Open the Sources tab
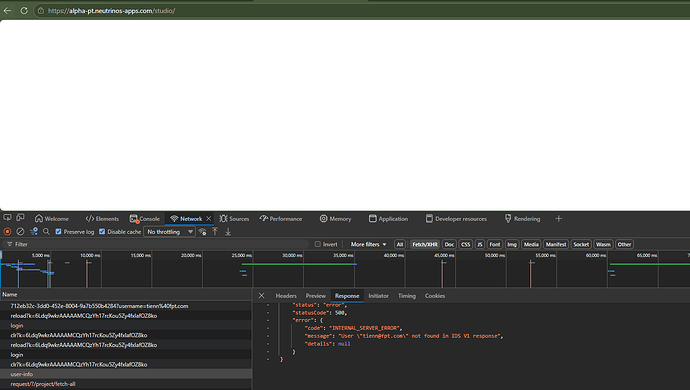 [234, 219]
